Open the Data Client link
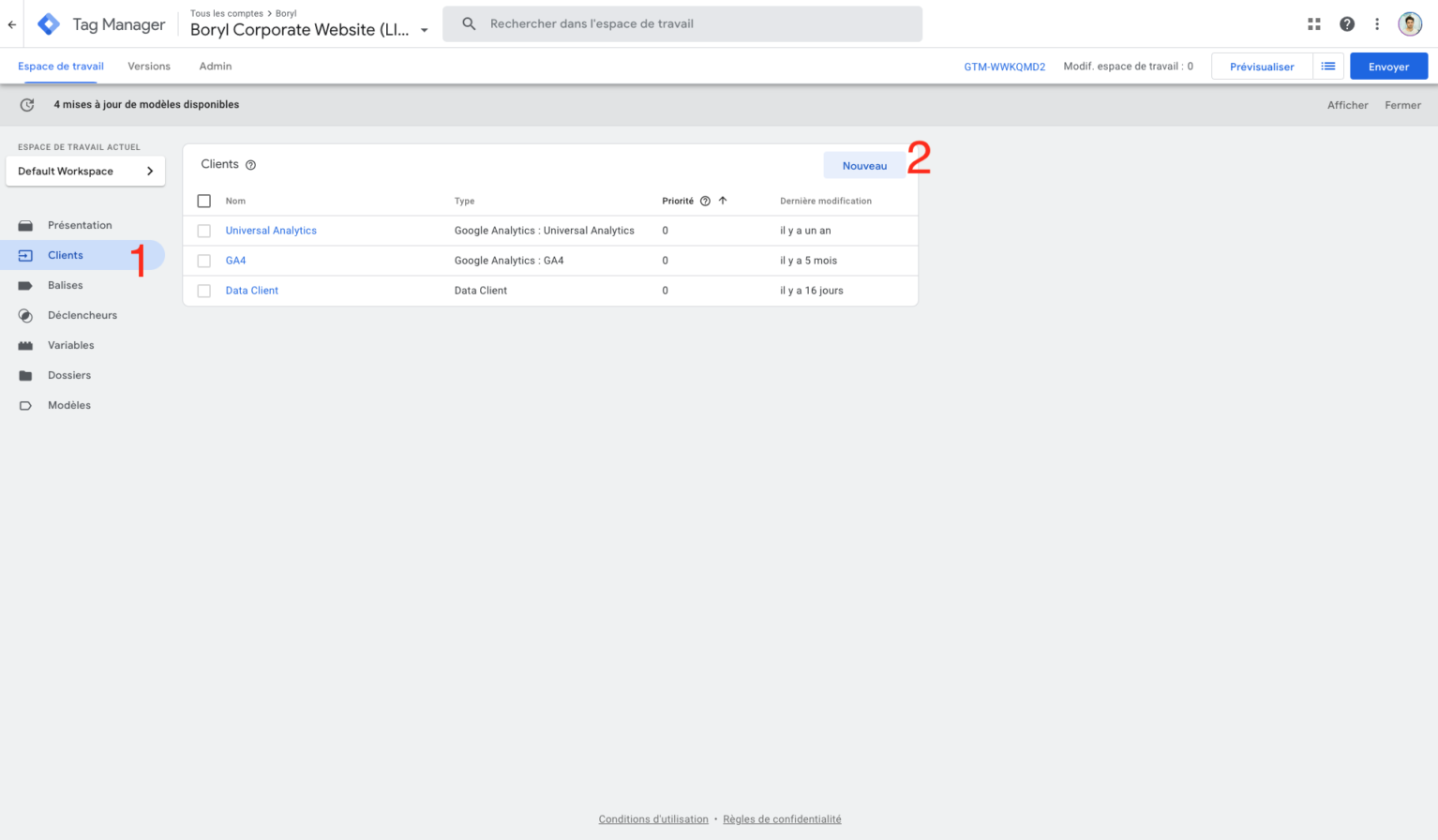Screen dimensions: 1438x840 click(251, 291)
